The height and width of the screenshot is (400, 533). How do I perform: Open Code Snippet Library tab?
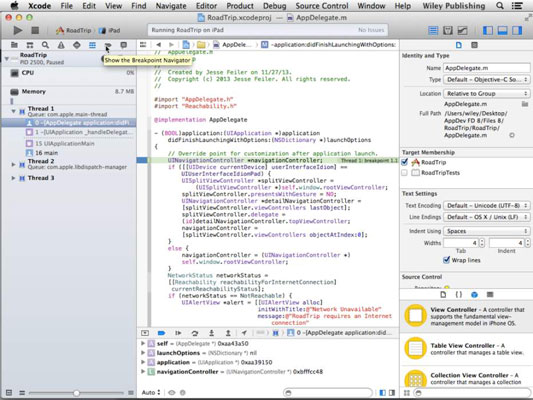(459, 295)
